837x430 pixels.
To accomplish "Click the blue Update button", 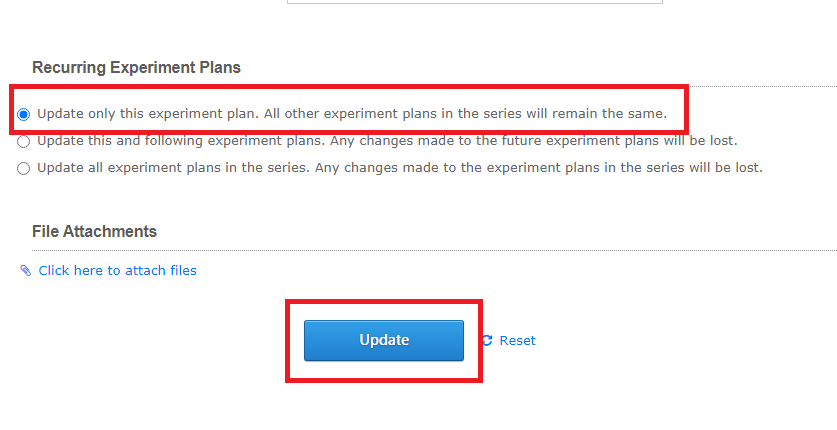I will click(x=384, y=340).
